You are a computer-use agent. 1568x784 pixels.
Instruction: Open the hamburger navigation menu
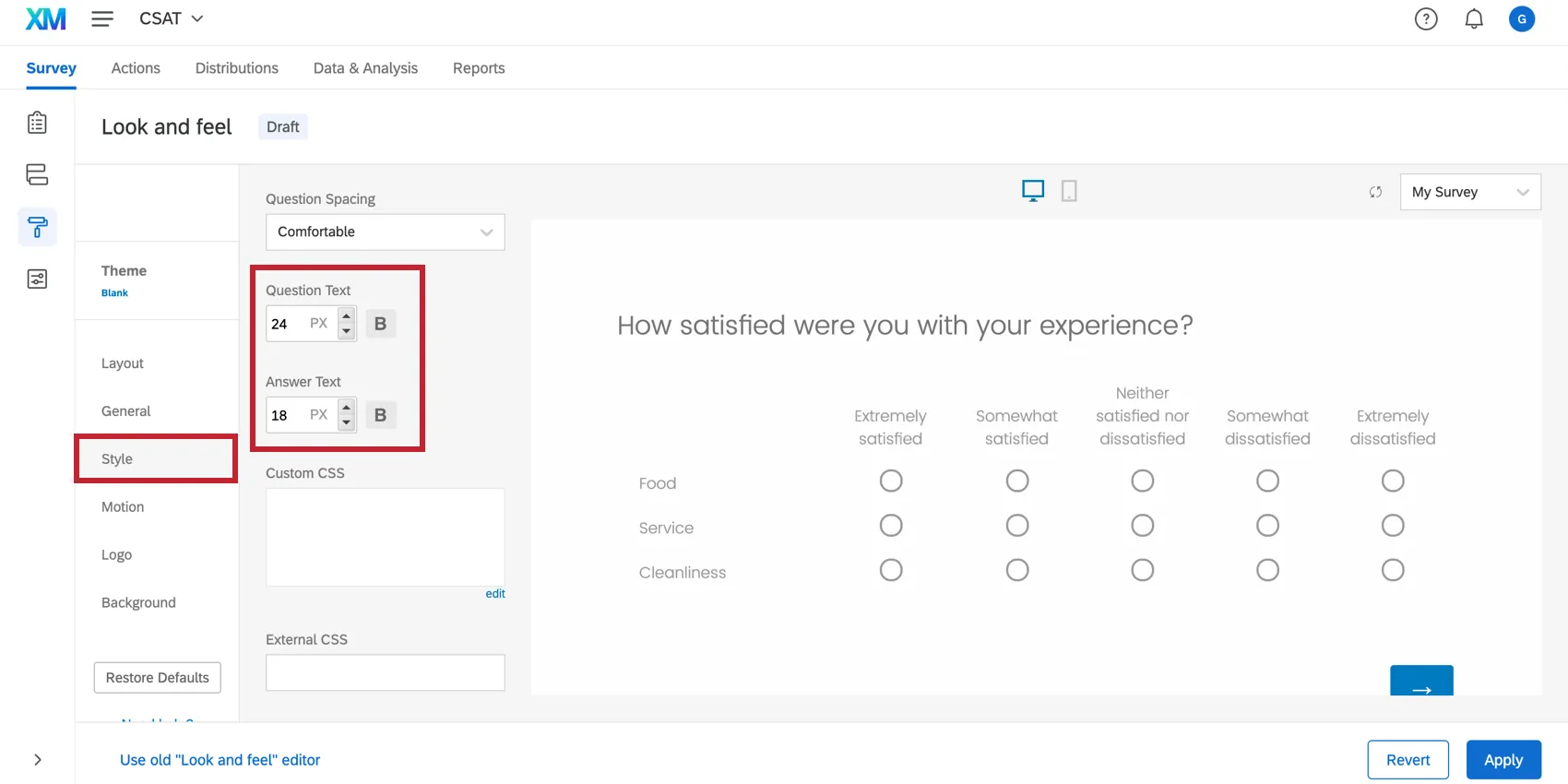(x=102, y=18)
